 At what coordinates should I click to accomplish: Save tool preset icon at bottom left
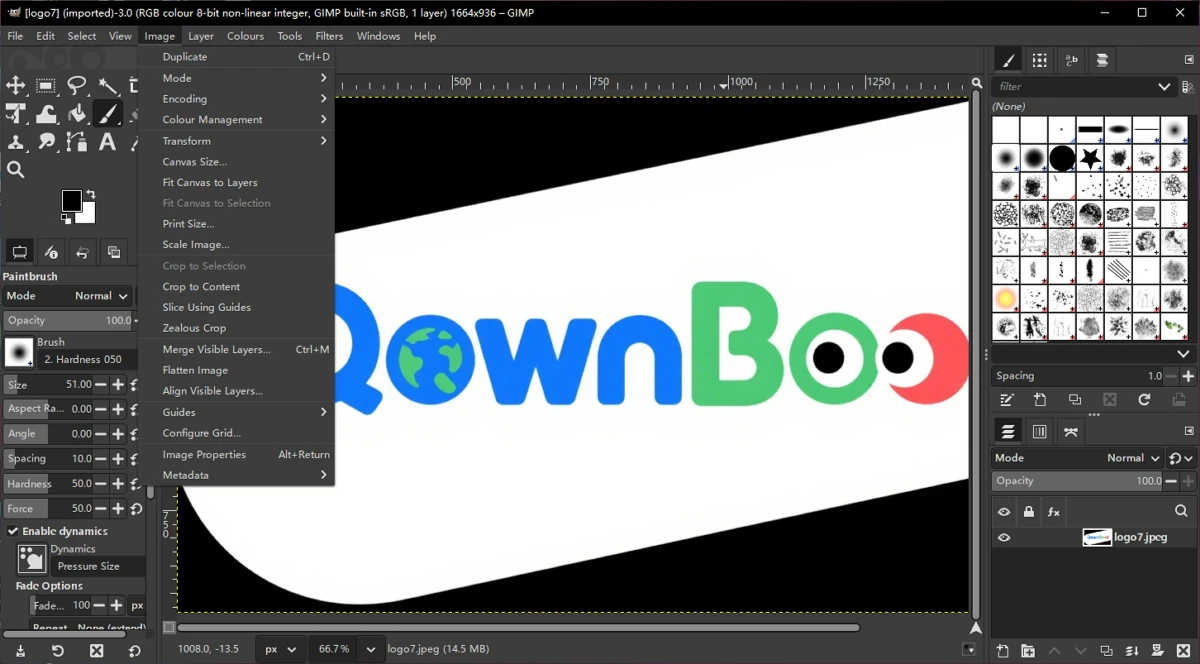coord(19,651)
